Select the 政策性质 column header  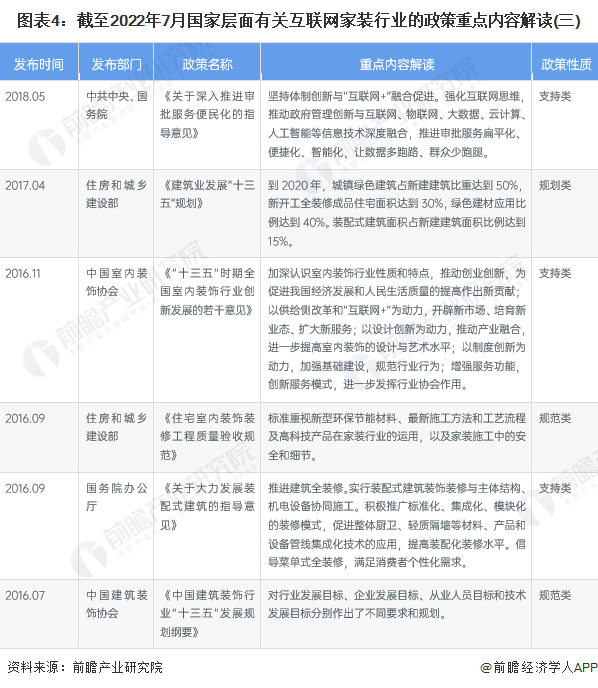click(x=566, y=64)
